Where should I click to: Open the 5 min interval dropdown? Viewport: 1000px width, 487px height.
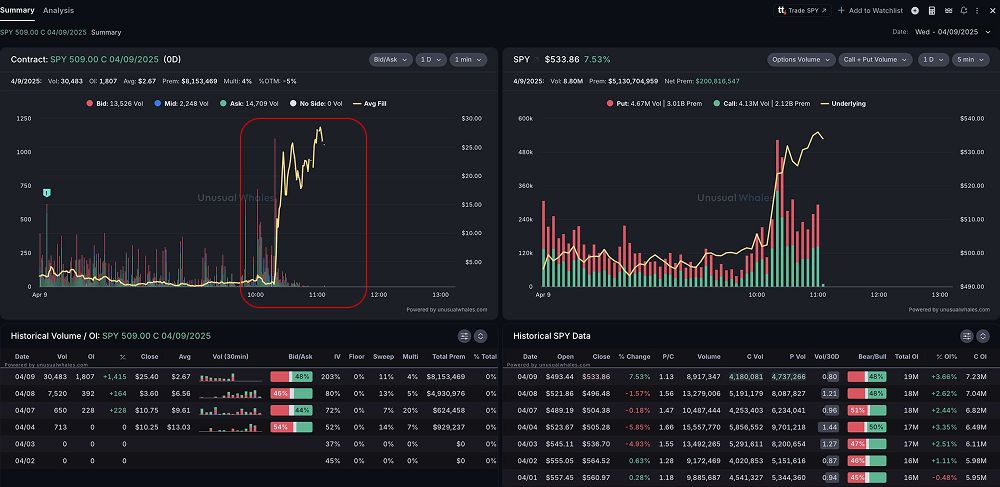click(x=966, y=60)
